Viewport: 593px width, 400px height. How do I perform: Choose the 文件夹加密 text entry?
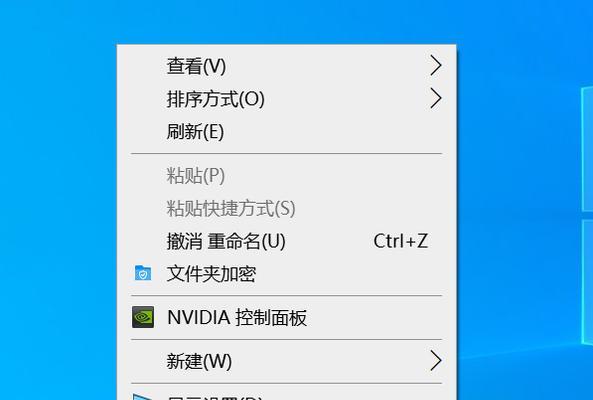pyautogui.click(x=211, y=274)
